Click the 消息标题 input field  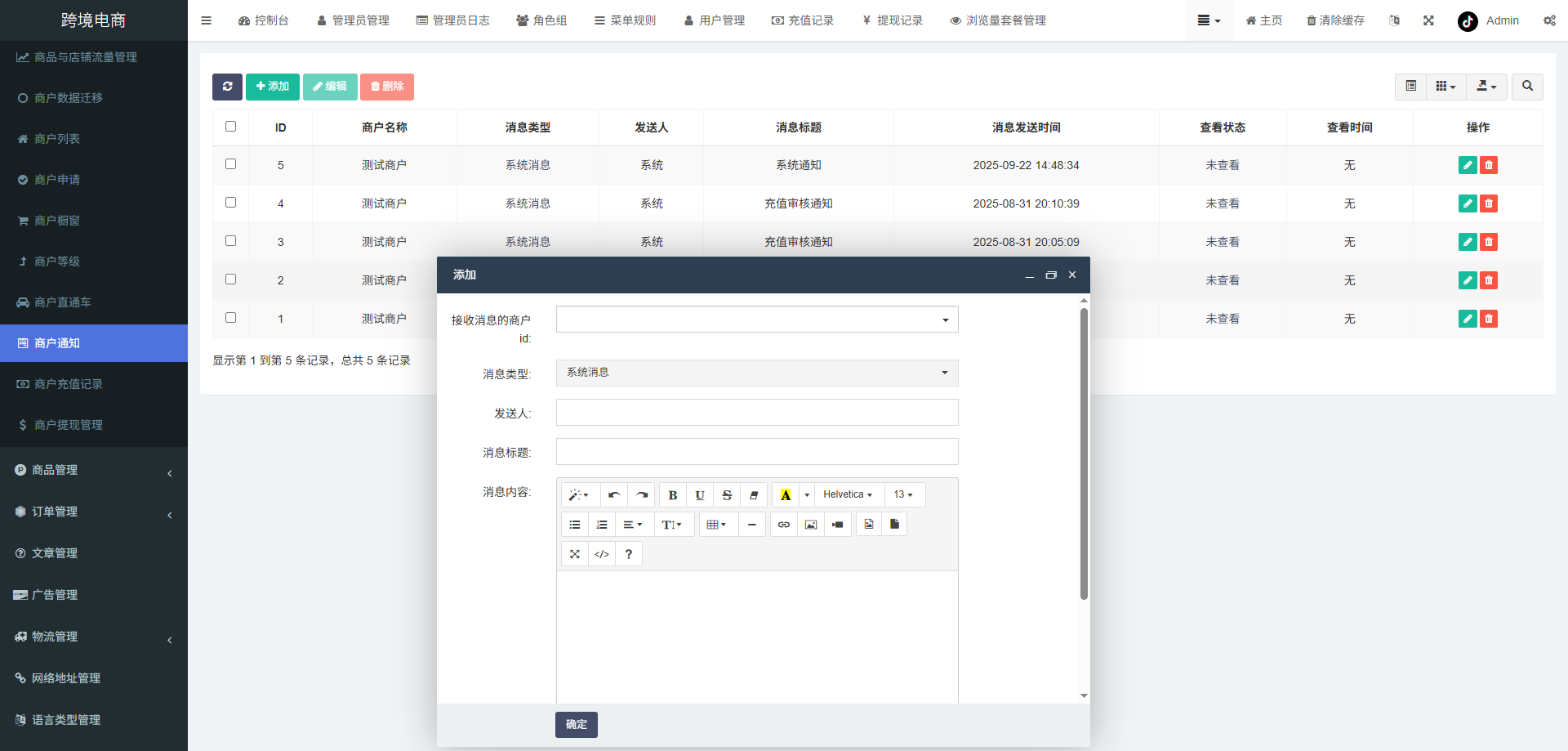point(756,451)
